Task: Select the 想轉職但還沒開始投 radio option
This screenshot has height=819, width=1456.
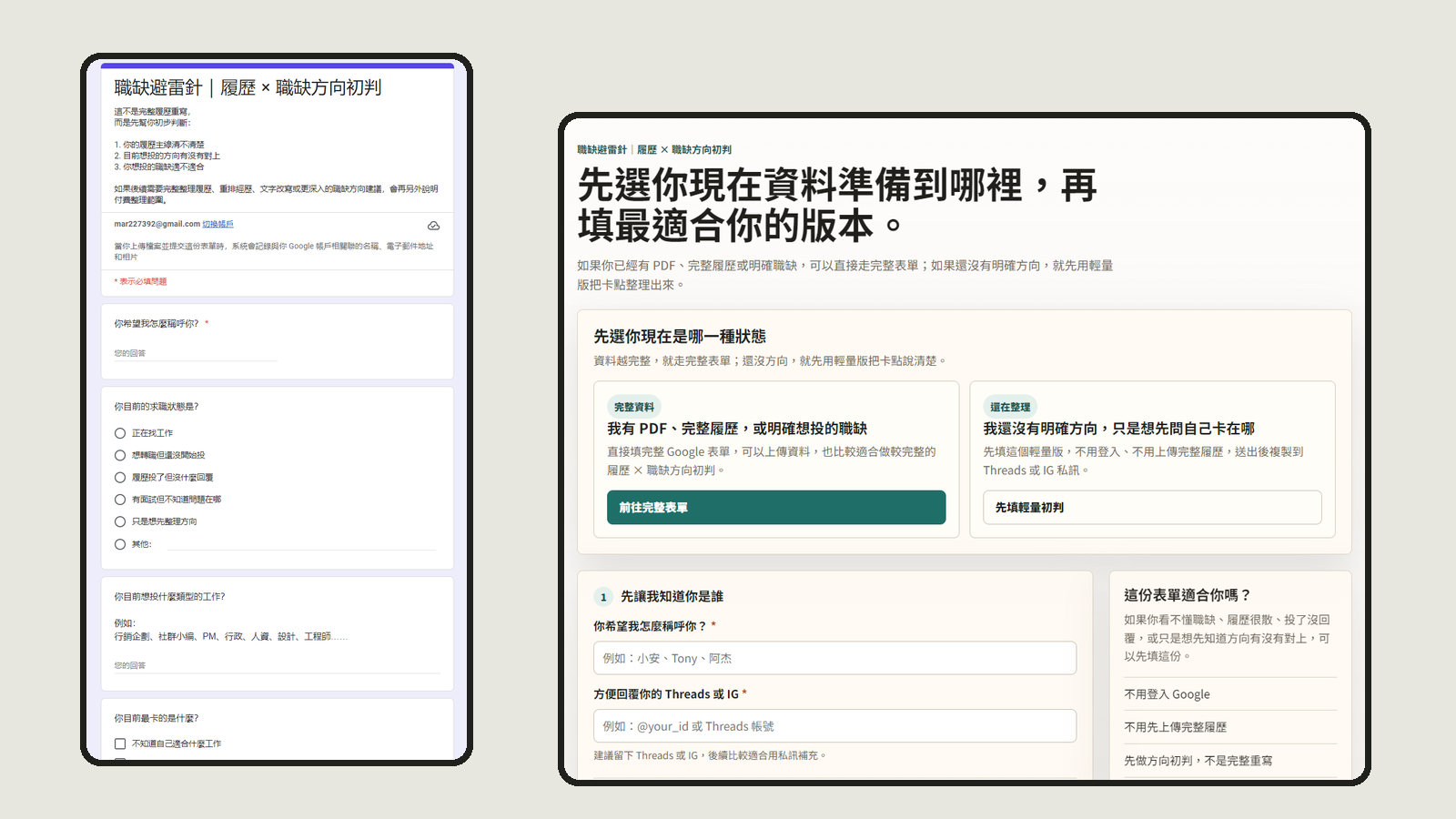Action: click(x=120, y=455)
